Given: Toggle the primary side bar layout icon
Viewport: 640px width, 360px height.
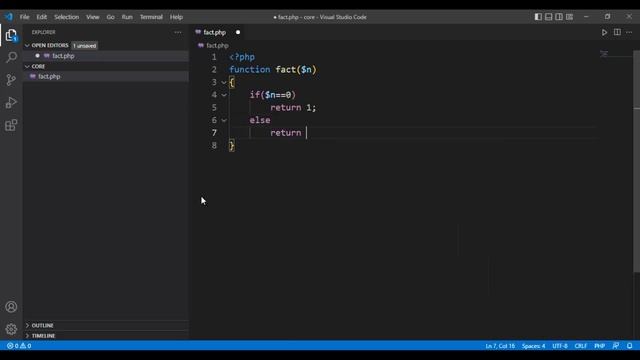Looking at the screenshot, I should pyautogui.click(x=538, y=17).
